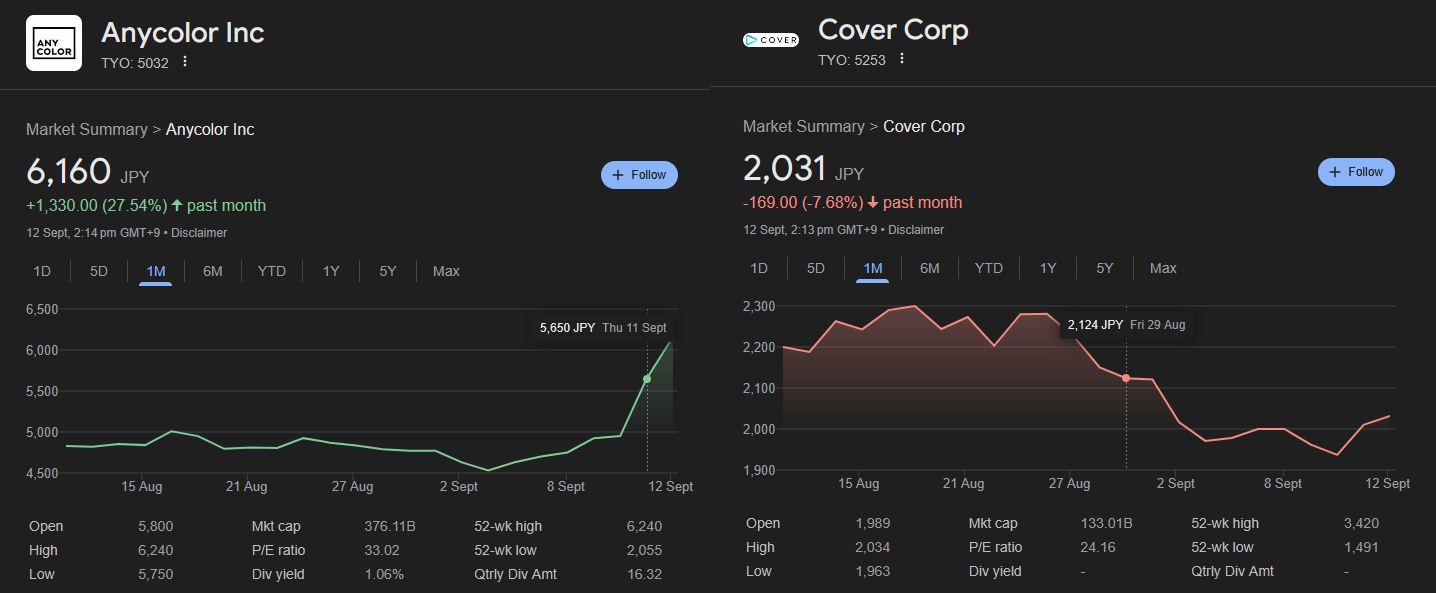
Task: Follow Anycolor Inc stock
Action: pos(639,175)
